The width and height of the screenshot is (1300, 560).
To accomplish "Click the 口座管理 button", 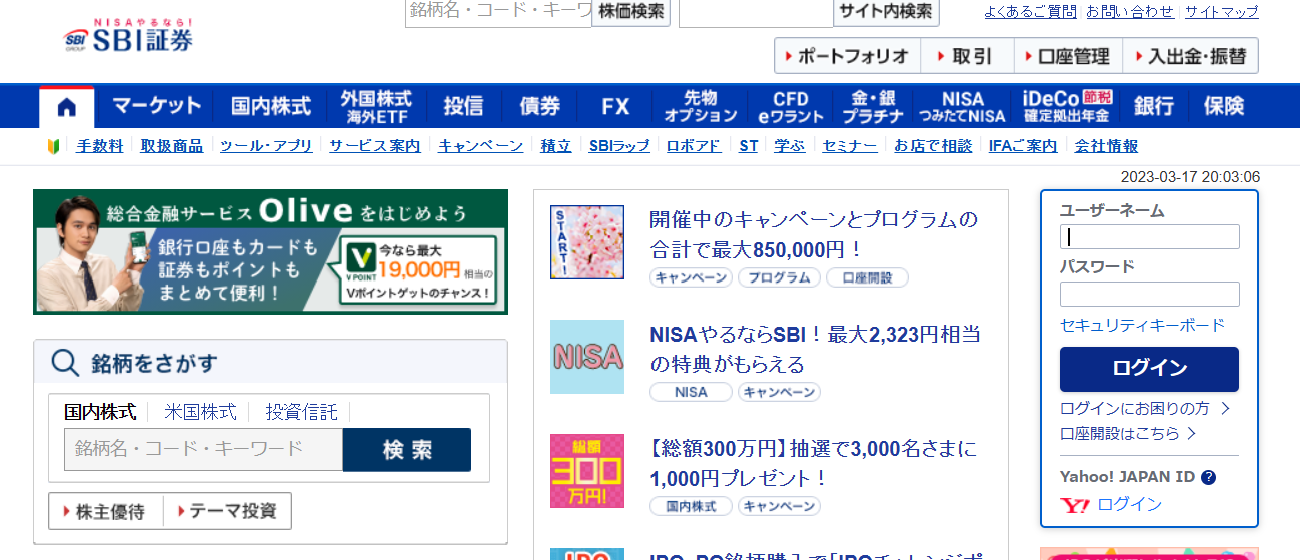I will [1068, 56].
